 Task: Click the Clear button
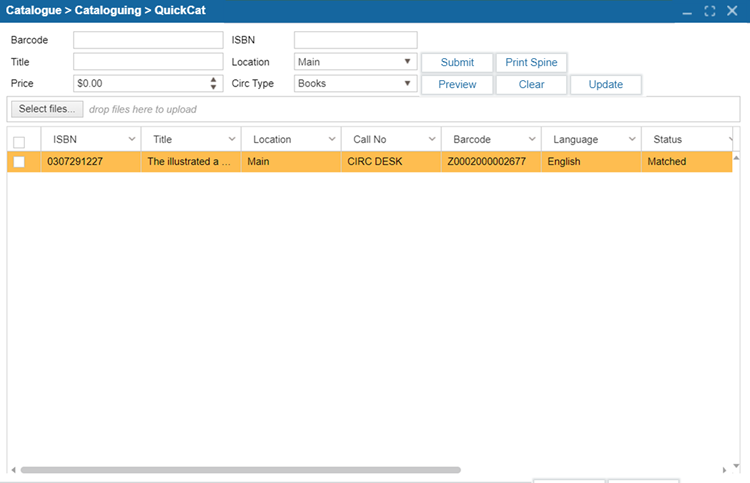point(531,85)
